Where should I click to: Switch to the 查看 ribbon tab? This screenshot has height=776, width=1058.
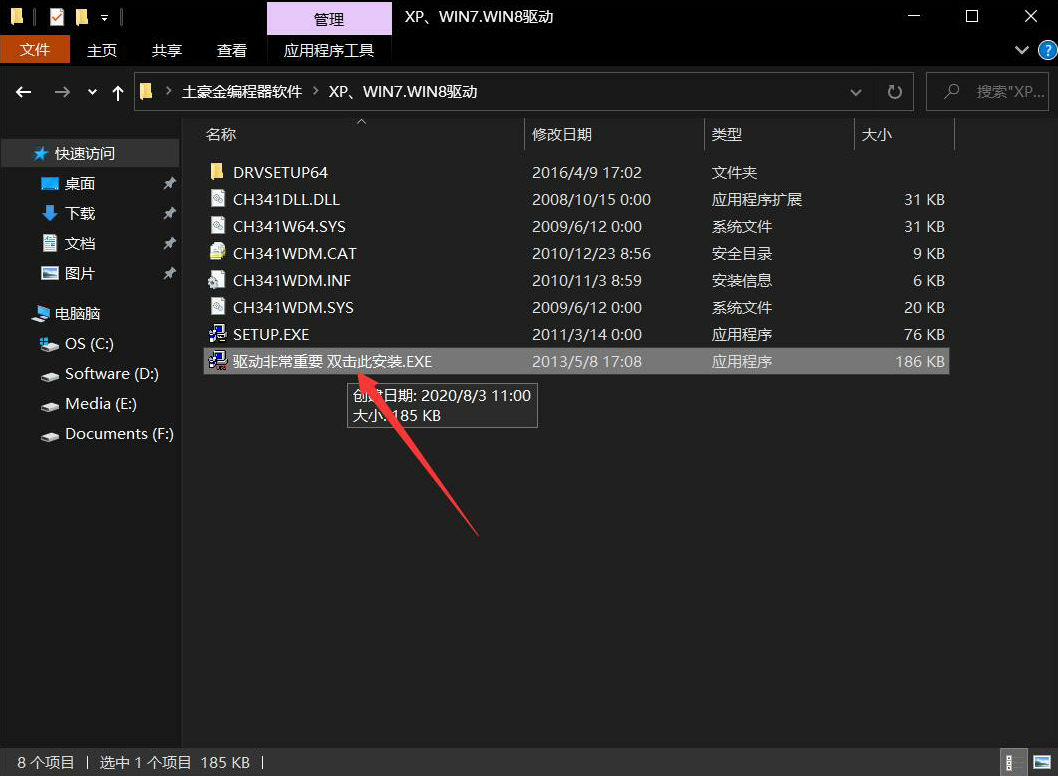231,51
